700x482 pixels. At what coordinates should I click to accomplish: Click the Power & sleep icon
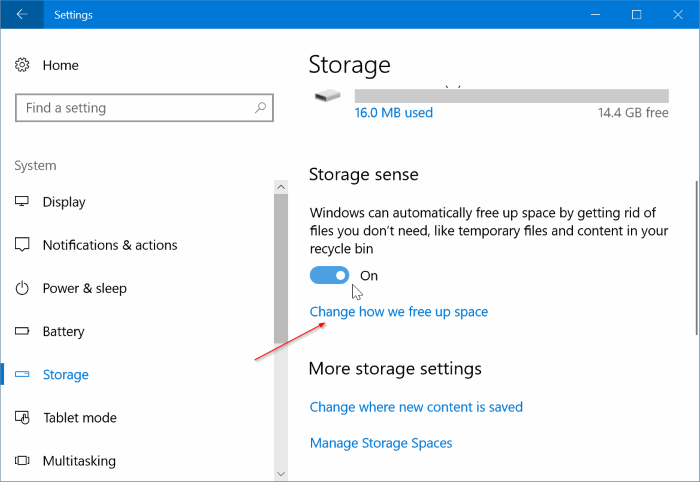[22, 288]
